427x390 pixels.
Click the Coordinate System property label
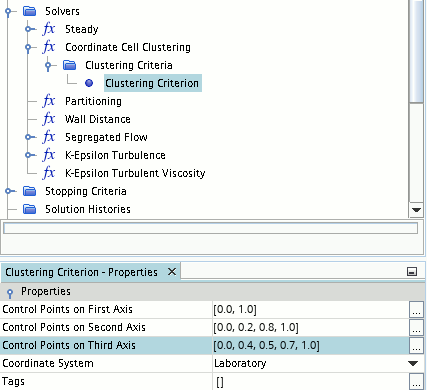pyautogui.click(x=48, y=363)
